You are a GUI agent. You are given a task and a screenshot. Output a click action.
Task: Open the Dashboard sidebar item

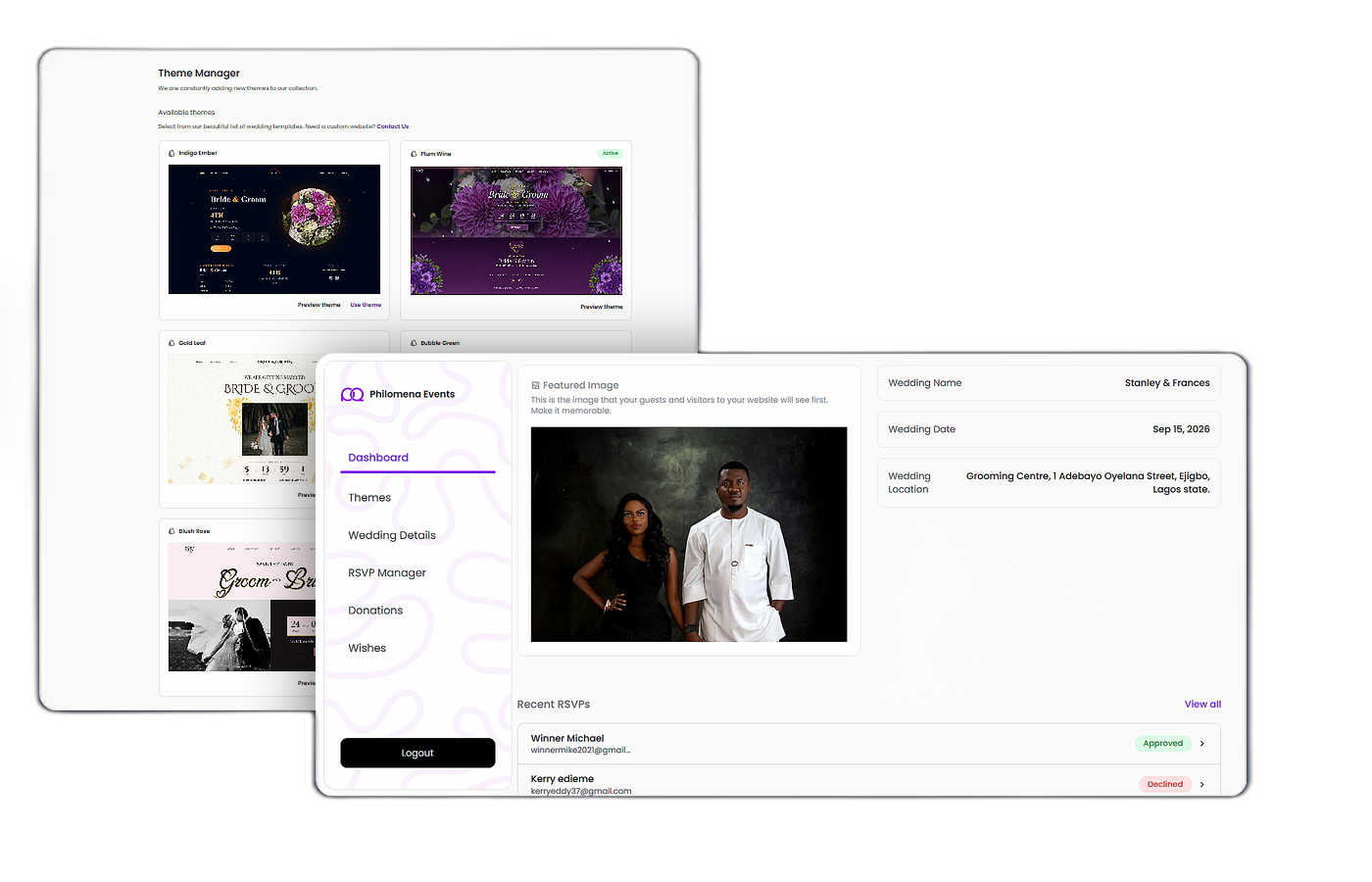click(x=417, y=458)
